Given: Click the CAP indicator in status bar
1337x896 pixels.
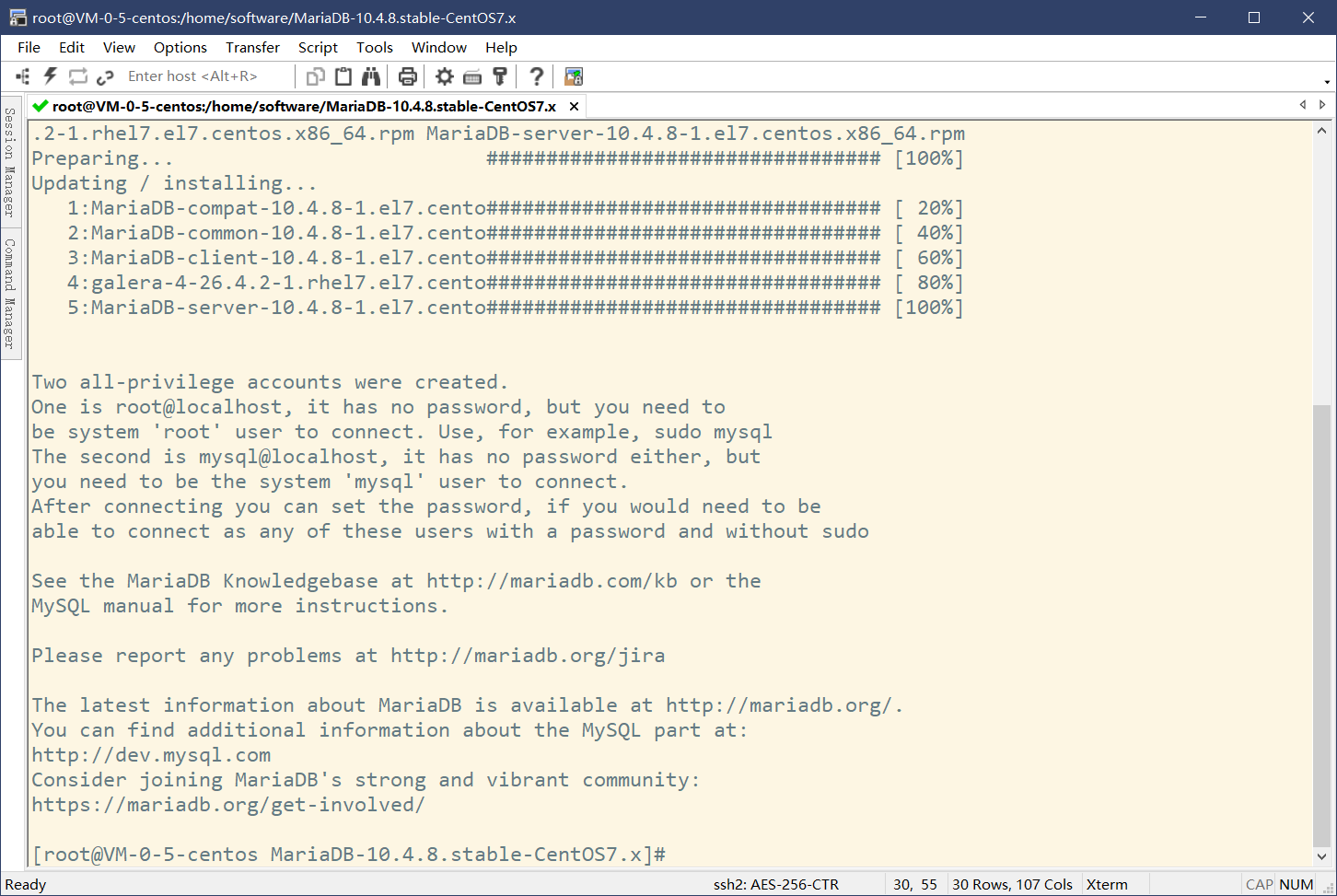Looking at the screenshot, I should [1259, 885].
